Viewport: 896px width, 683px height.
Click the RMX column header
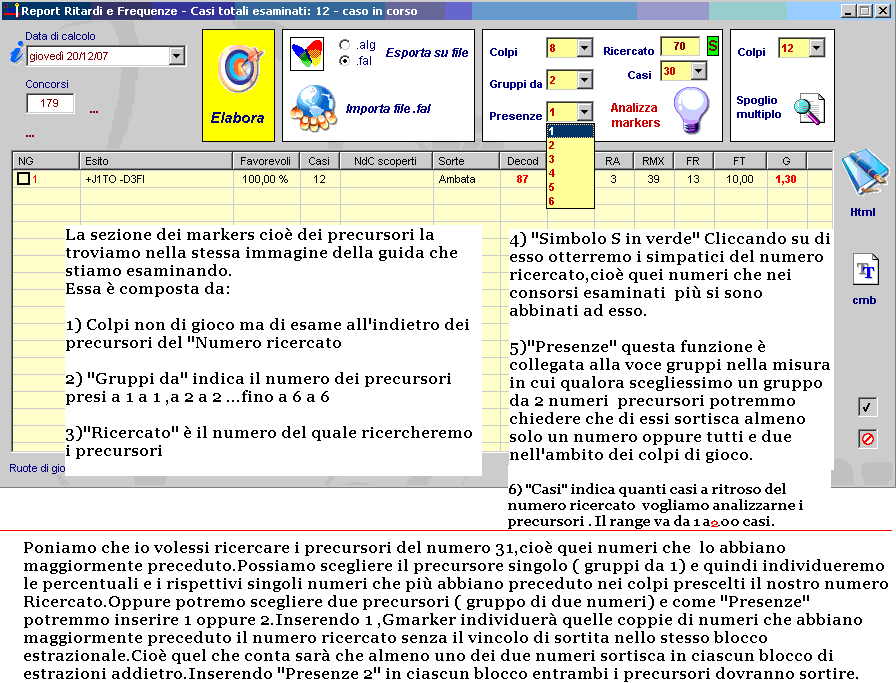(653, 161)
